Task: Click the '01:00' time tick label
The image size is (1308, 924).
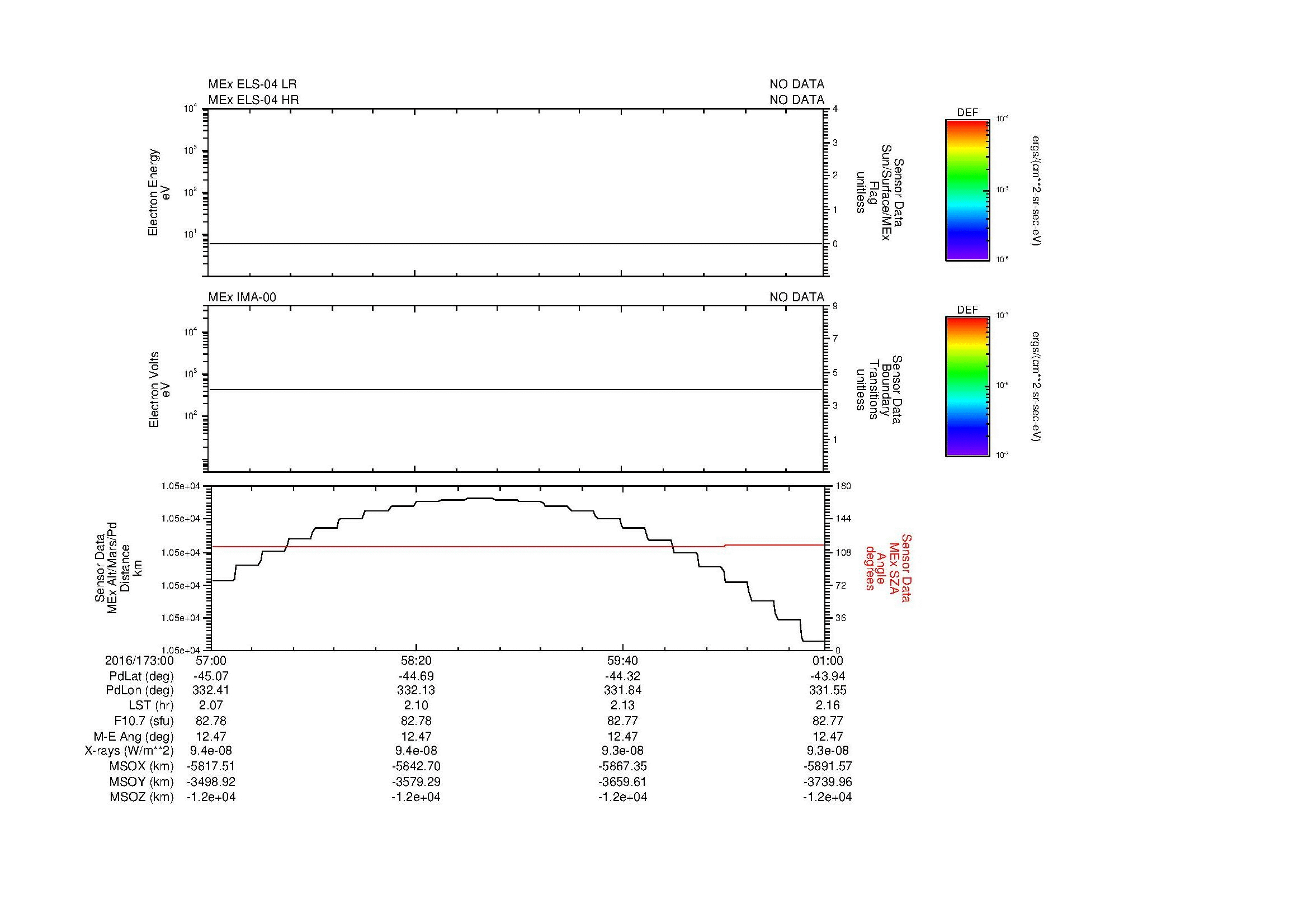Action: pyautogui.click(x=828, y=660)
